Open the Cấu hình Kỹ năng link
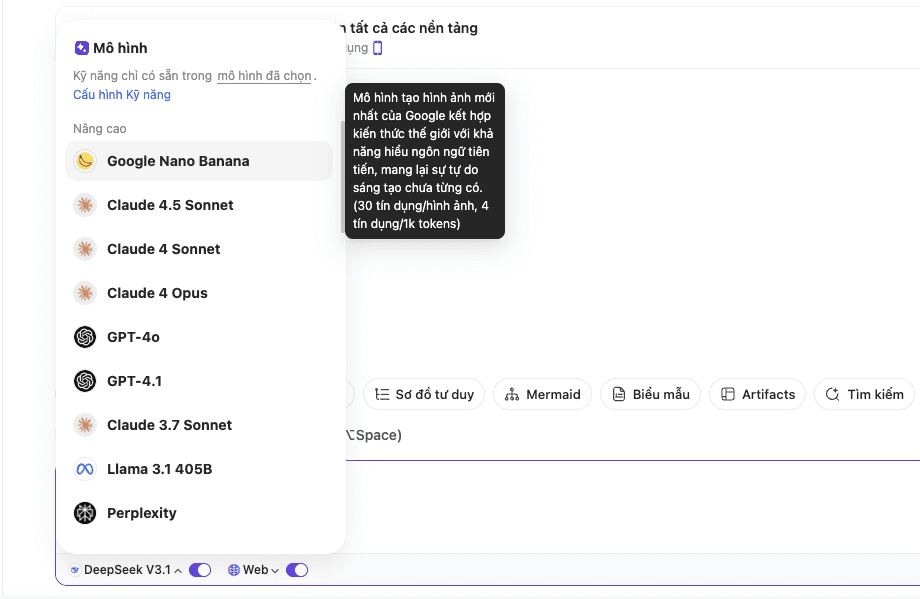Image resolution: width=920 pixels, height=599 pixels. 122,94
